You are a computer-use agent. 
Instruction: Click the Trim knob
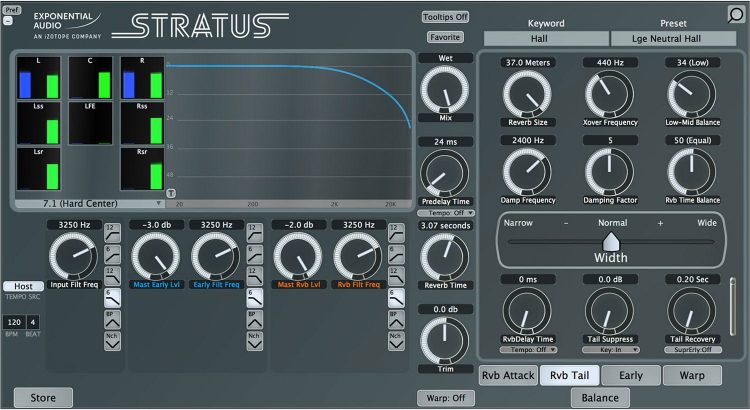click(x=445, y=341)
